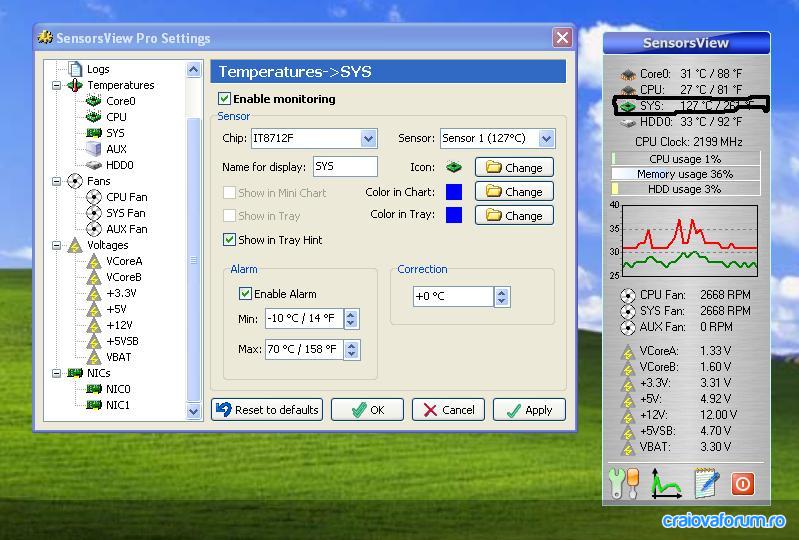Click the SYS Fan icon in SensorsView panel
Viewport: 799px width, 540px height.
coord(628,311)
